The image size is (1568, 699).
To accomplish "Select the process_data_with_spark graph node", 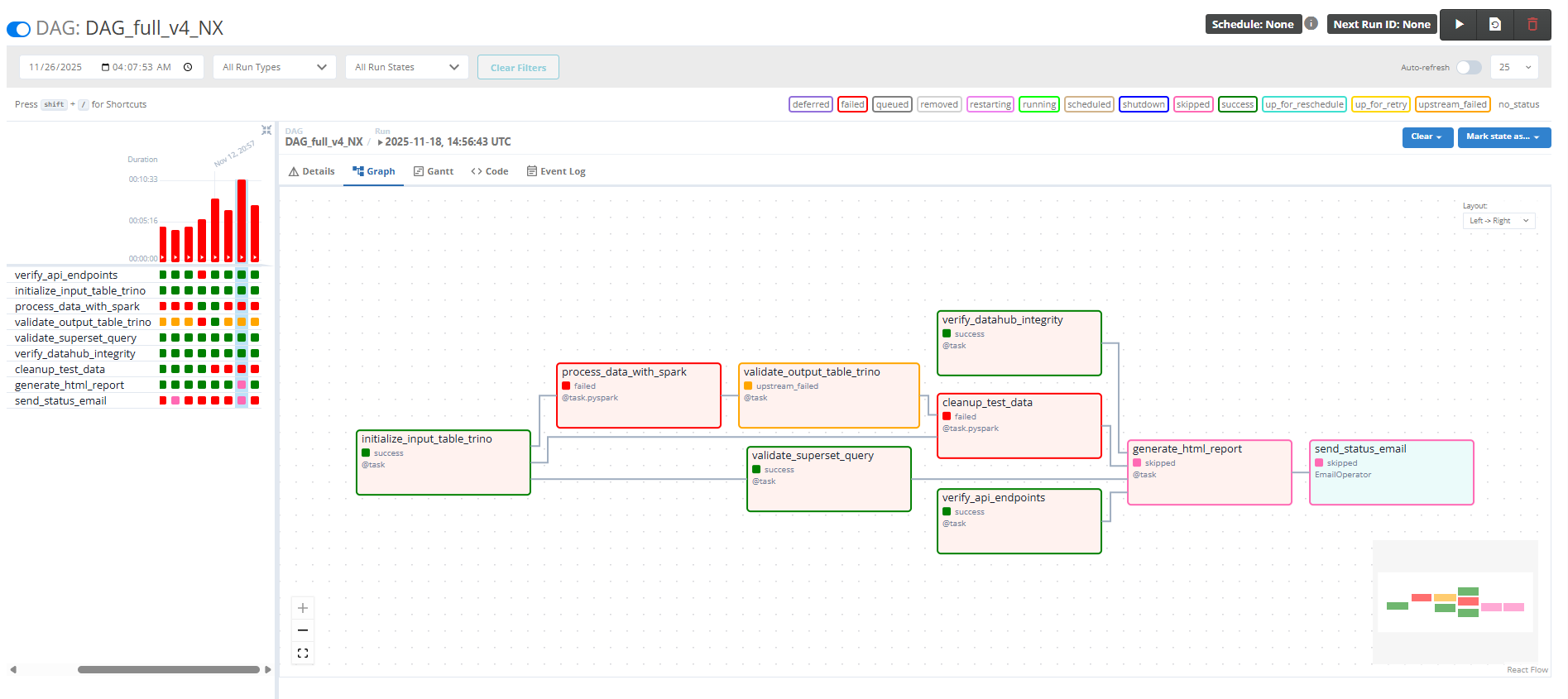I will tap(639, 395).
